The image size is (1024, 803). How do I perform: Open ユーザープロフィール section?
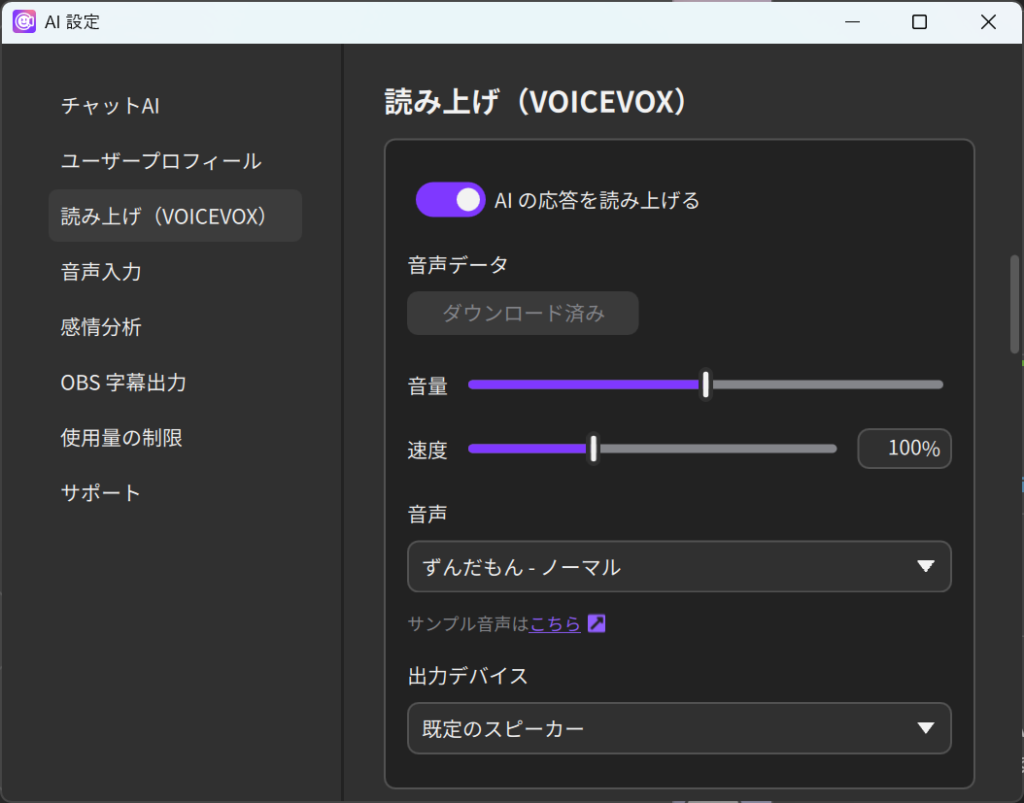(x=161, y=161)
